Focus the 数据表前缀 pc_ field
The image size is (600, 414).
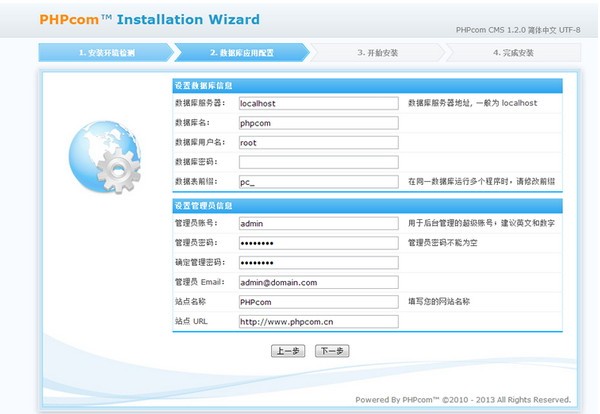click(x=319, y=182)
